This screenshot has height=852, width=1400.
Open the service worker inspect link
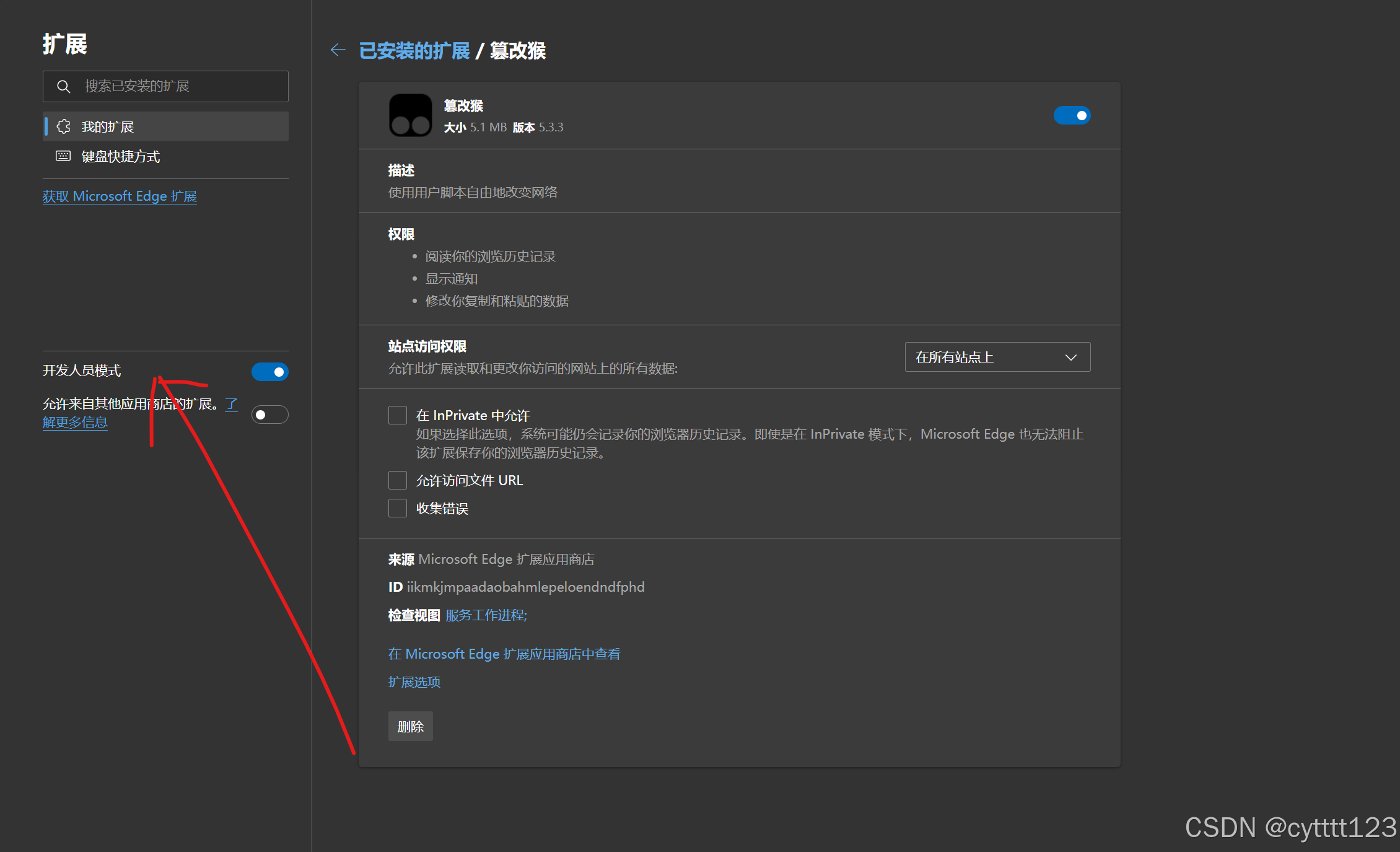point(486,615)
